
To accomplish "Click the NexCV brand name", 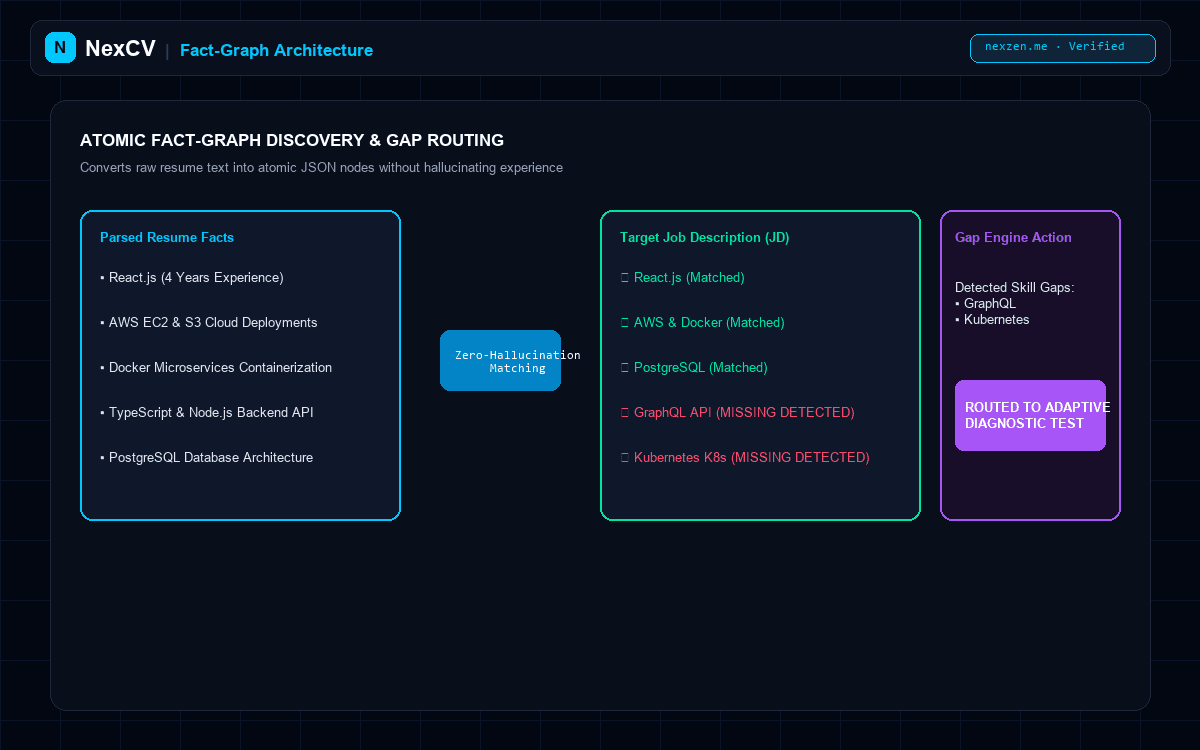I will tap(120, 48).
